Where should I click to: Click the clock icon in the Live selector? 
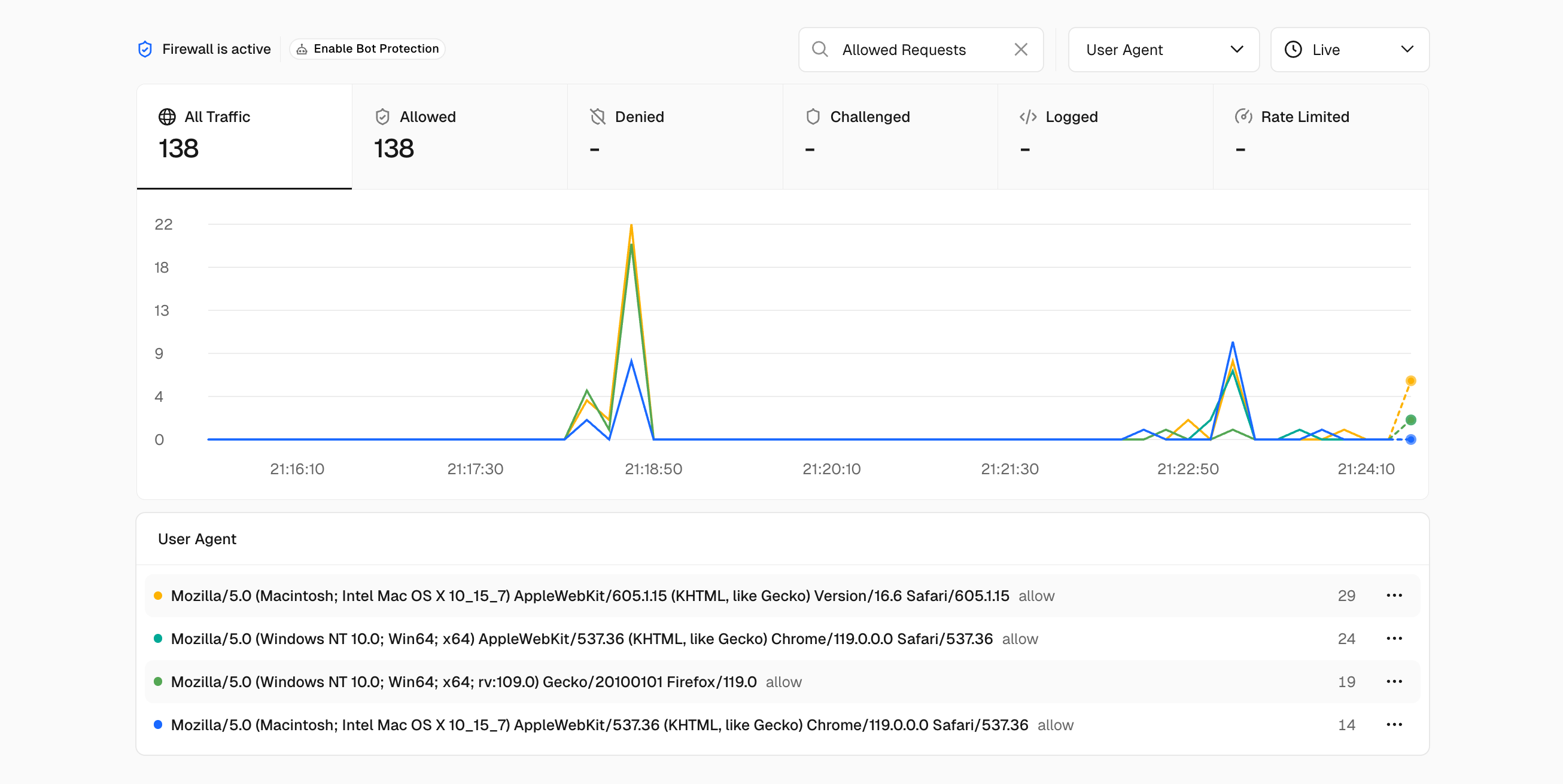click(1294, 49)
